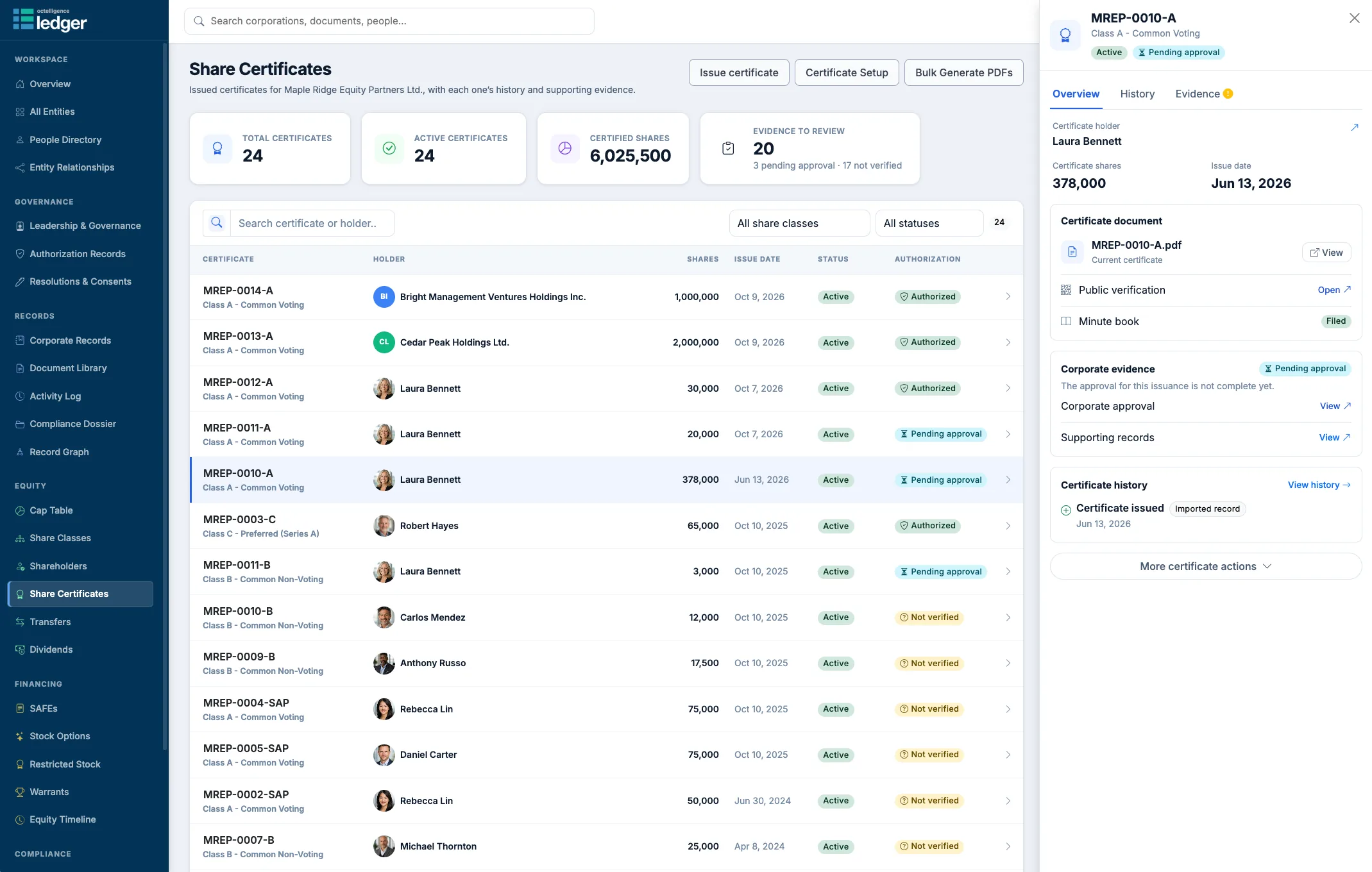Screen dimensions: 1372x872
Task: Expand the MREP-0014-A row chevron
Action: point(1008,297)
